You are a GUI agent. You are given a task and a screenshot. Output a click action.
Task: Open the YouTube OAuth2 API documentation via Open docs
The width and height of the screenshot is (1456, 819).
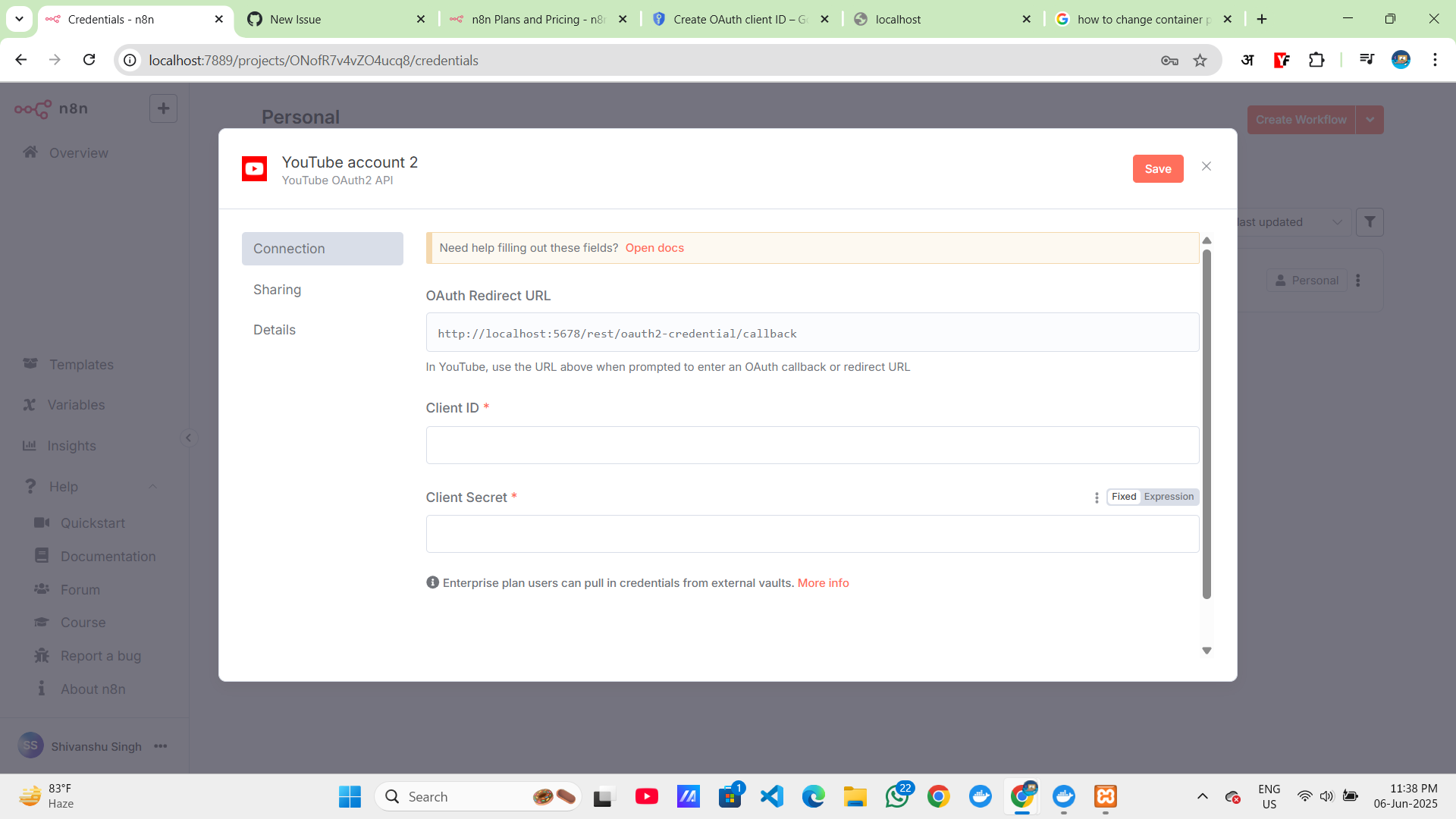(x=654, y=248)
